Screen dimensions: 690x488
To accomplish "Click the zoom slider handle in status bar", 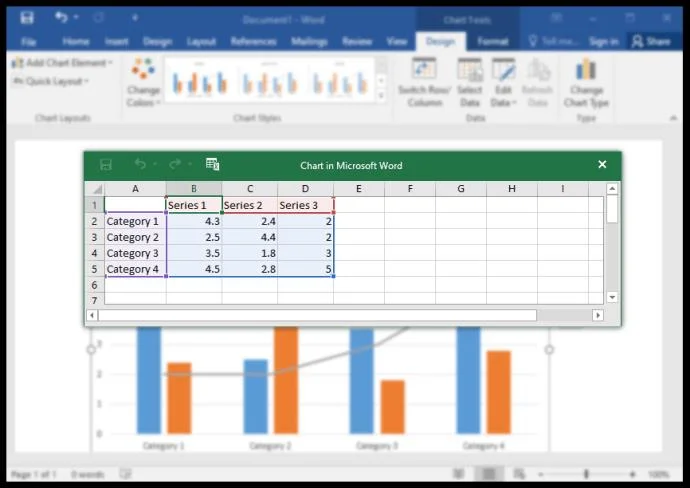I will (x=586, y=474).
